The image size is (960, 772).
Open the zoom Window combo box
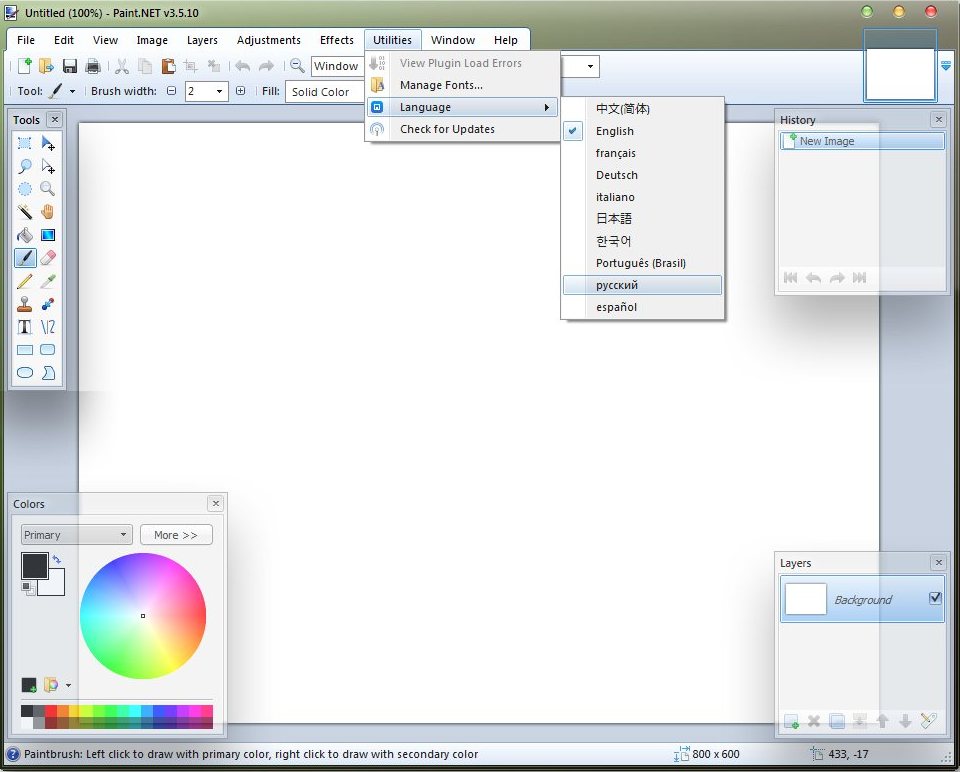(x=338, y=66)
